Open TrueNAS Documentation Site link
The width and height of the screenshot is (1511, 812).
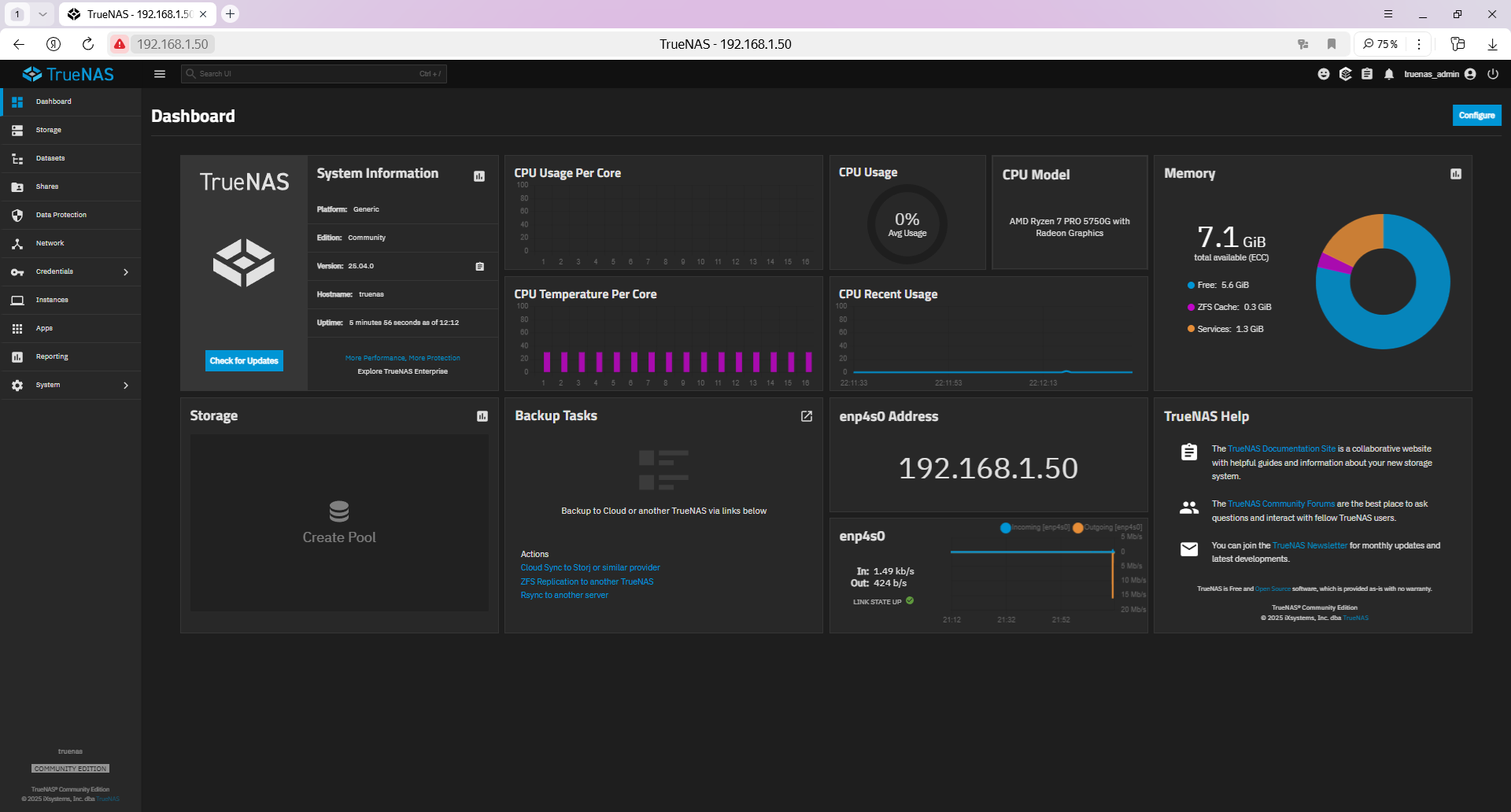tap(1281, 449)
